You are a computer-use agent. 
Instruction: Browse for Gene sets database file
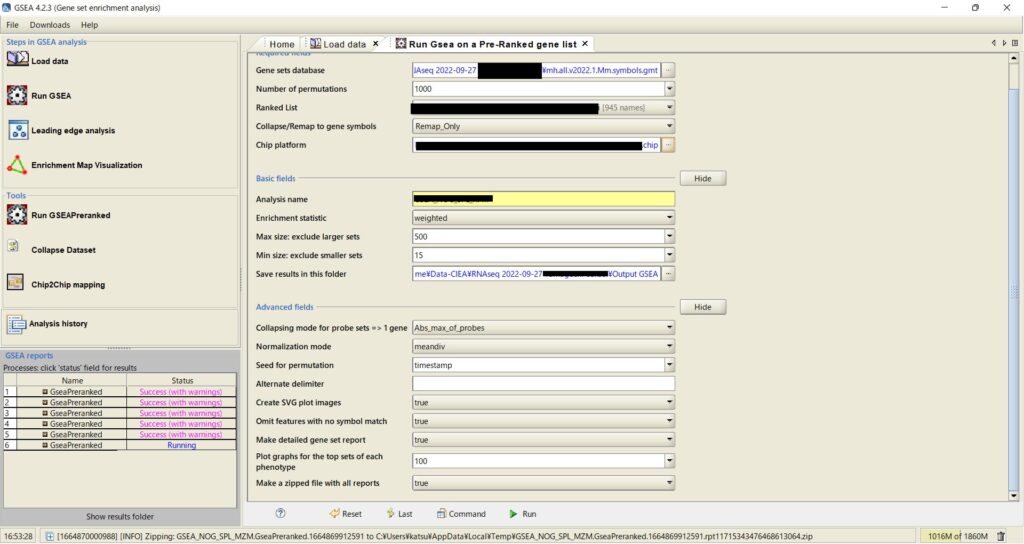pyautogui.click(x=668, y=70)
